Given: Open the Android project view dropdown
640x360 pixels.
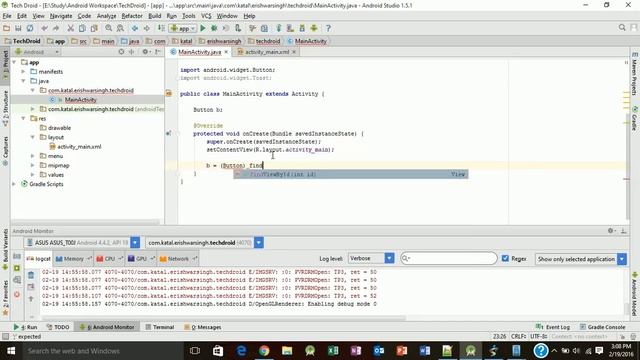Looking at the screenshot, I should click(x=37, y=52).
